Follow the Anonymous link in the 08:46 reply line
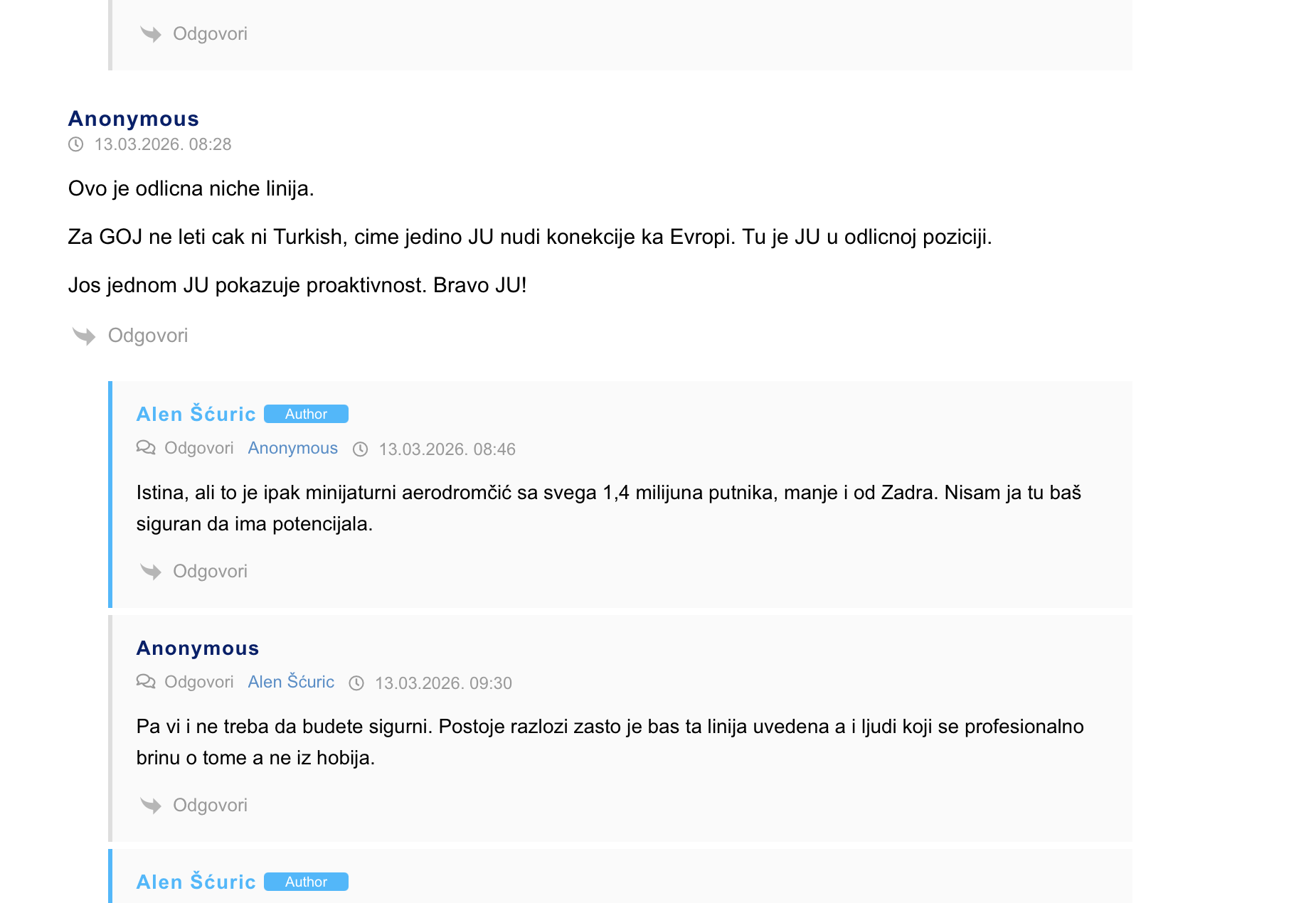The image size is (1316, 903). pyautogui.click(x=293, y=448)
